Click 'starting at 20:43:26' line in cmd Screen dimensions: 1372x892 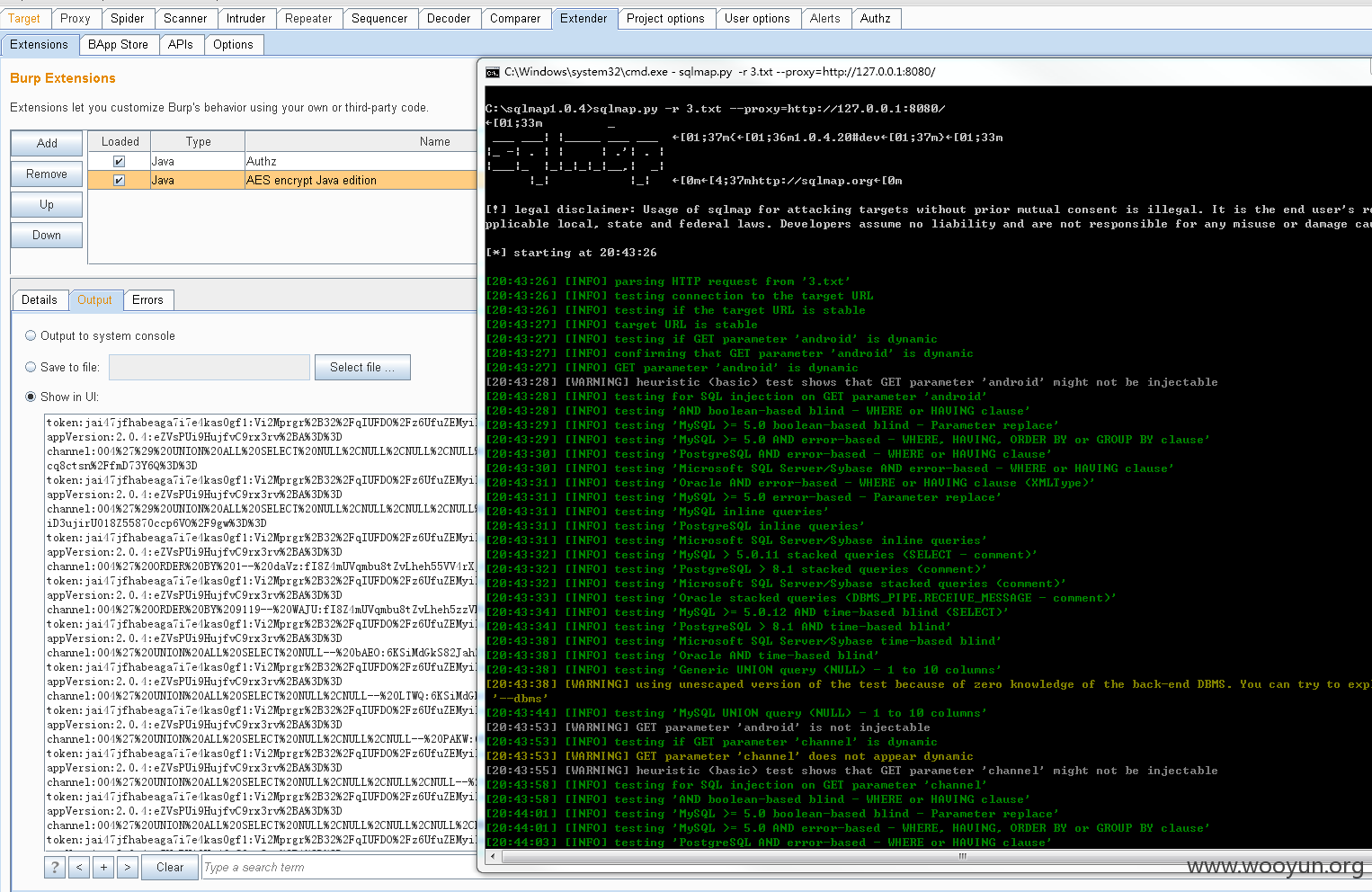(571, 253)
